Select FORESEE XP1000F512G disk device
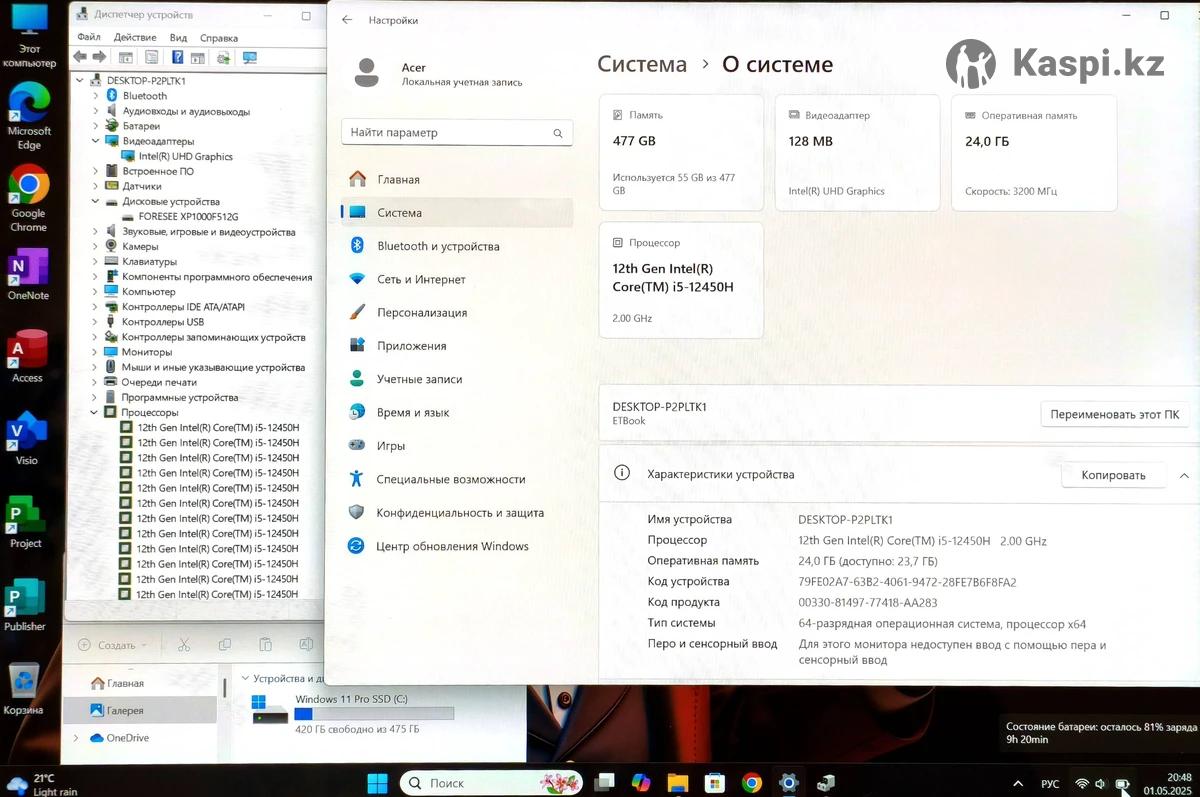Screen dimensions: 1200x797 coord(188,216)
